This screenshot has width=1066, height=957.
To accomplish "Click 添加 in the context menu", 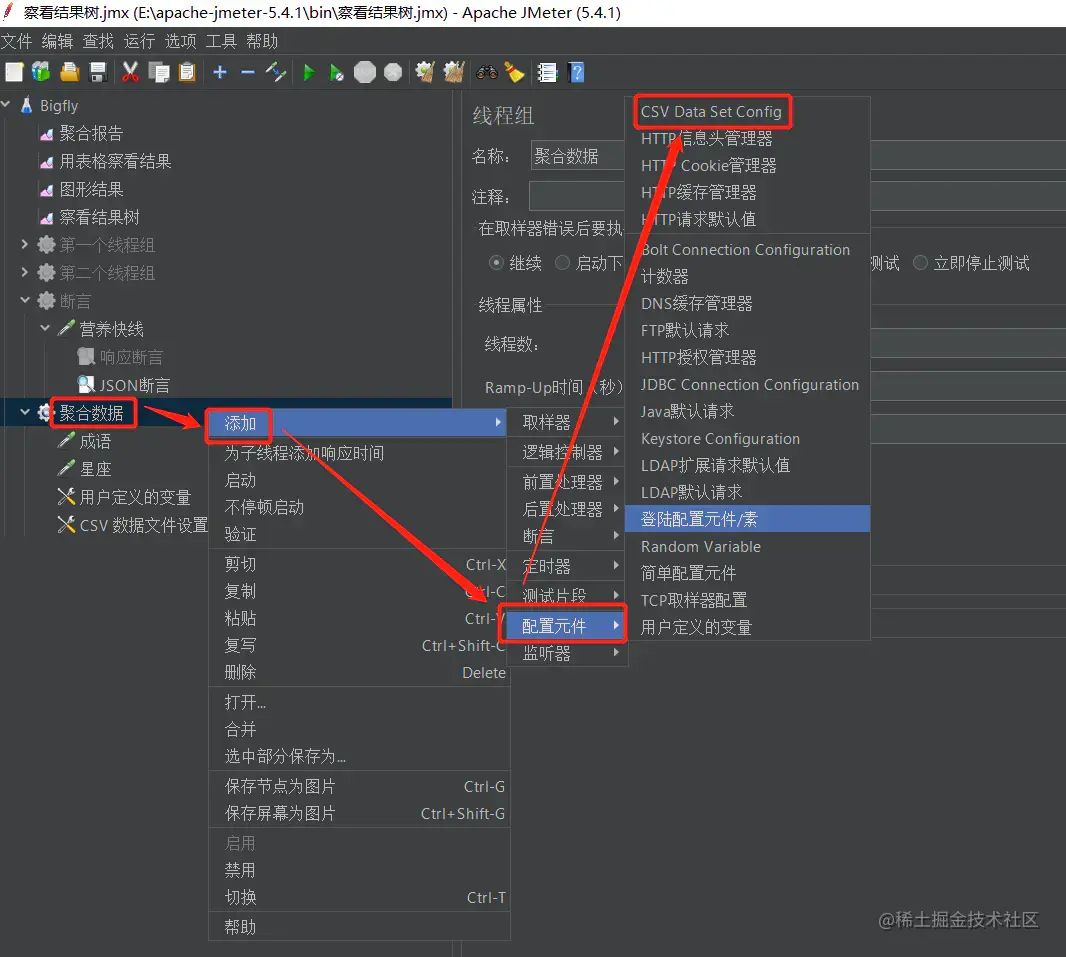I will (358, 423).
